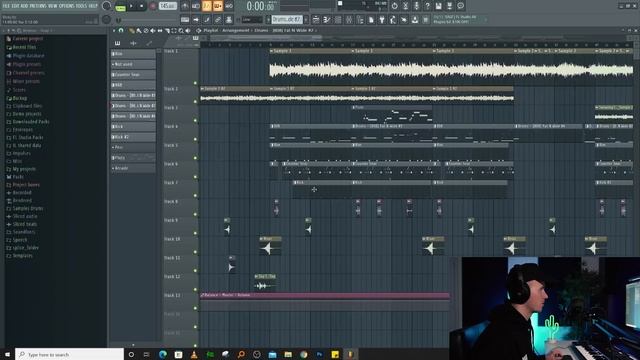Click the chain link icon in the second toolbar row
The width and height of the screenshot is (640, 360).
(218, 20)
